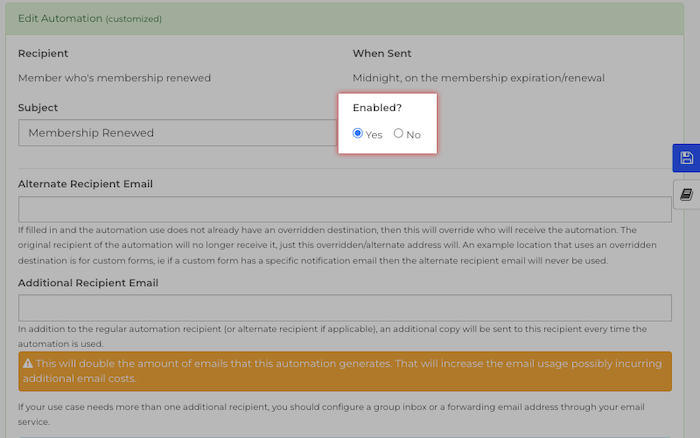The image size is (700, 438).
Task: Click the 'Member who's membership renewed' text
Action: (115, 78)
